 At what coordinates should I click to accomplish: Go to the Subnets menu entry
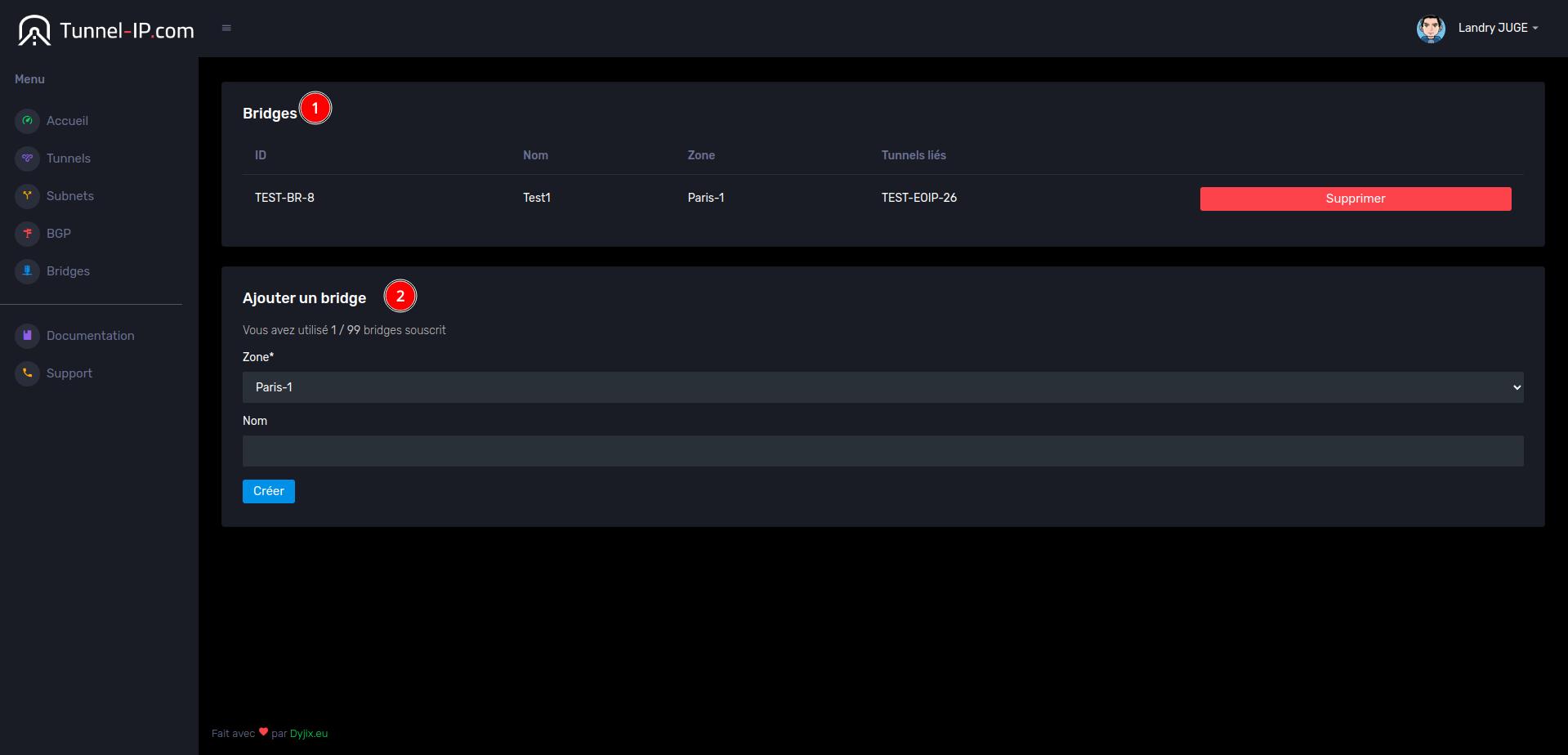pyautogui.click(x=70, y=196)
